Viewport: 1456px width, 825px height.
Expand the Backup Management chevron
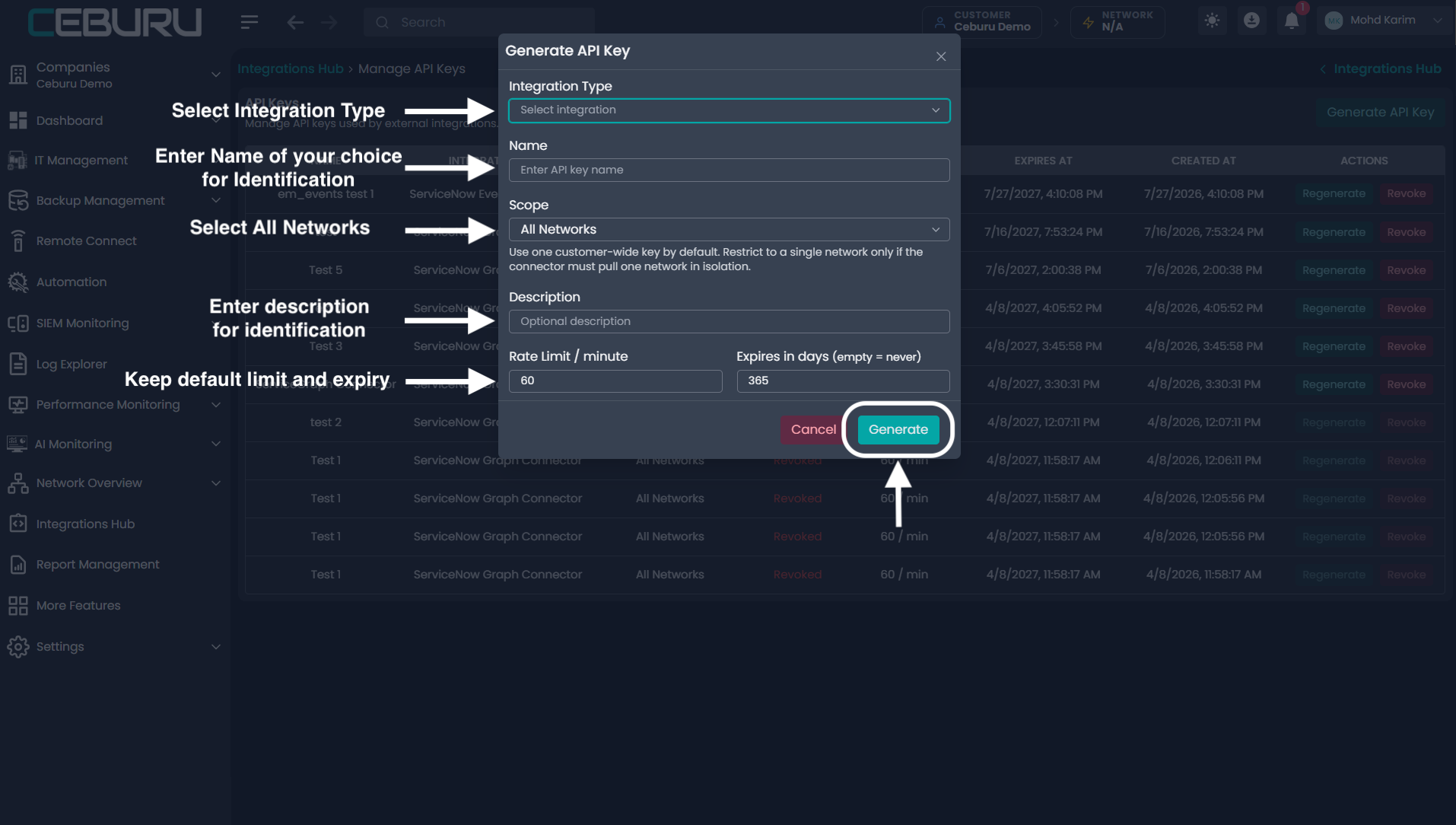coord(216,200)
